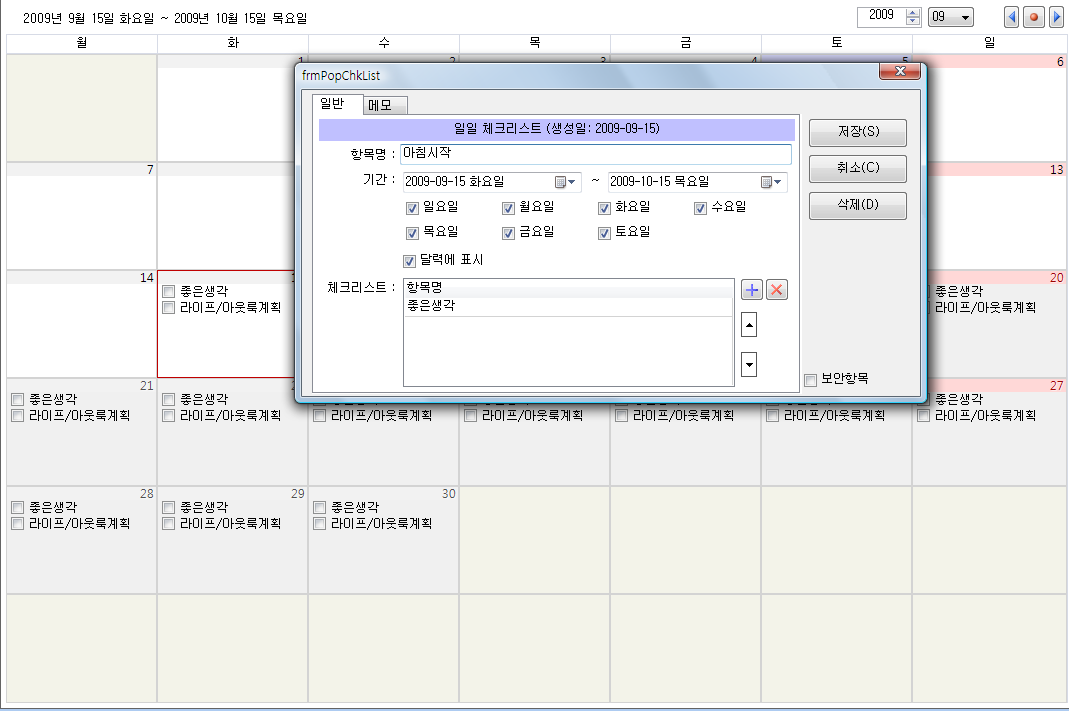Check 좋은생각 on day 29
The height and width of the screenshot is (711, 1069).
(169, 508)
